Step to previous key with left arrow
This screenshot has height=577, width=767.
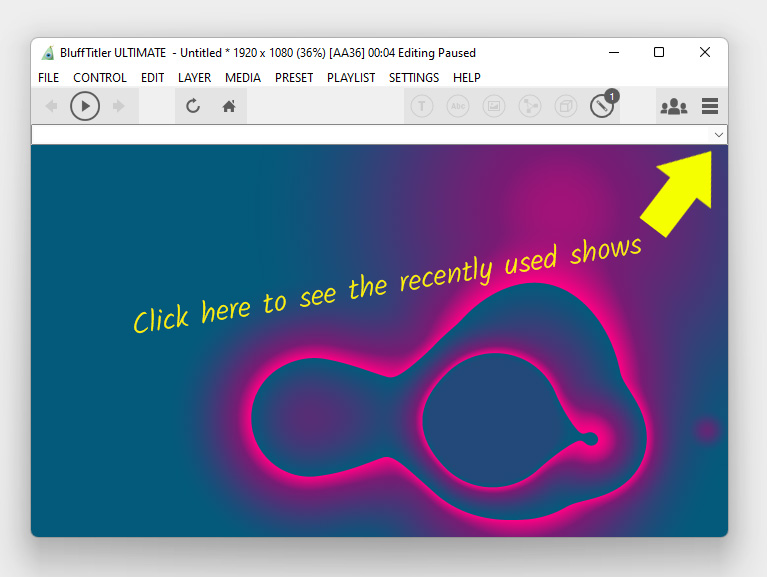click(x=51, y=106)
